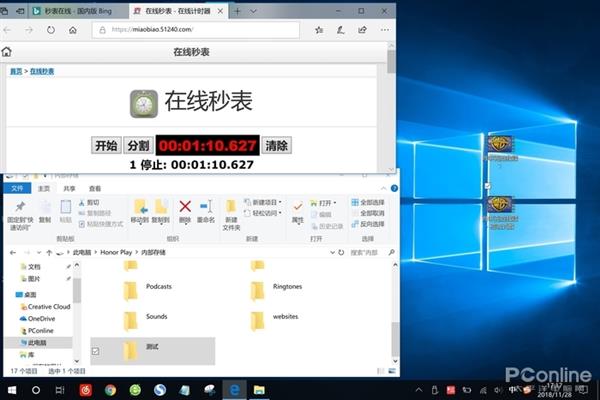Click Explorer up-one-level arrow

click(49, 253)
